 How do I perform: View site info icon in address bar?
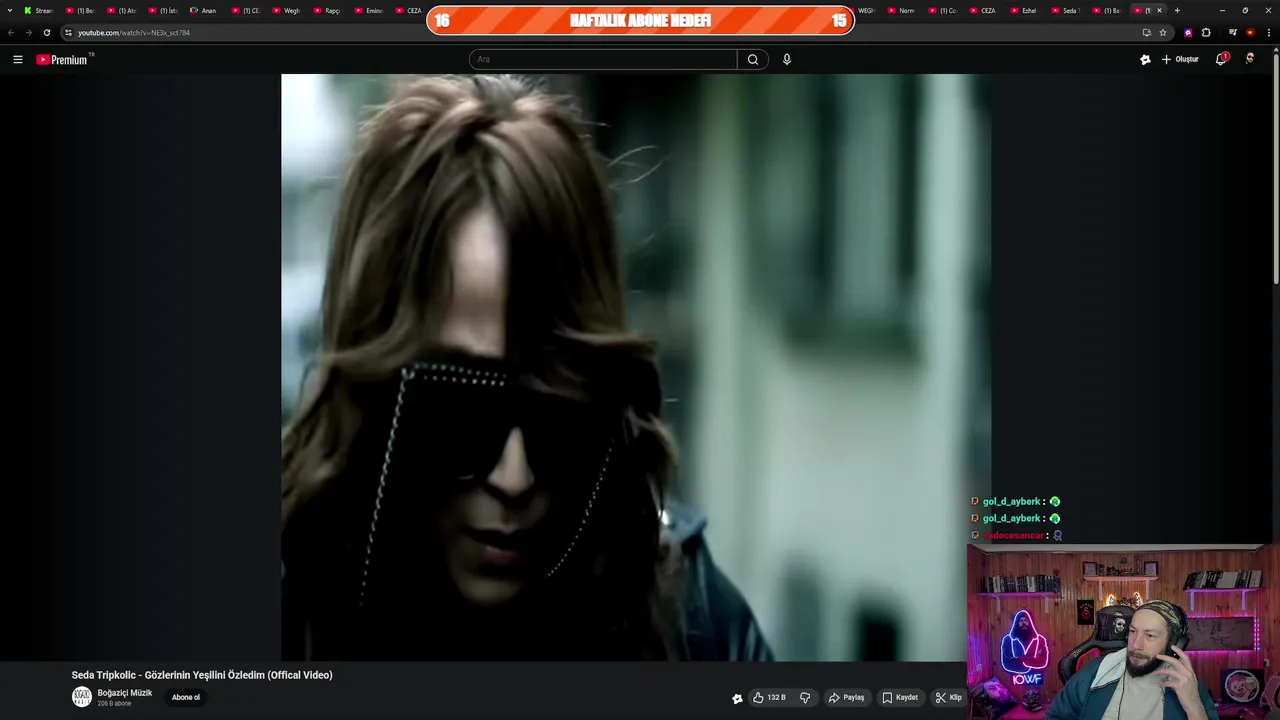point(68,32)
